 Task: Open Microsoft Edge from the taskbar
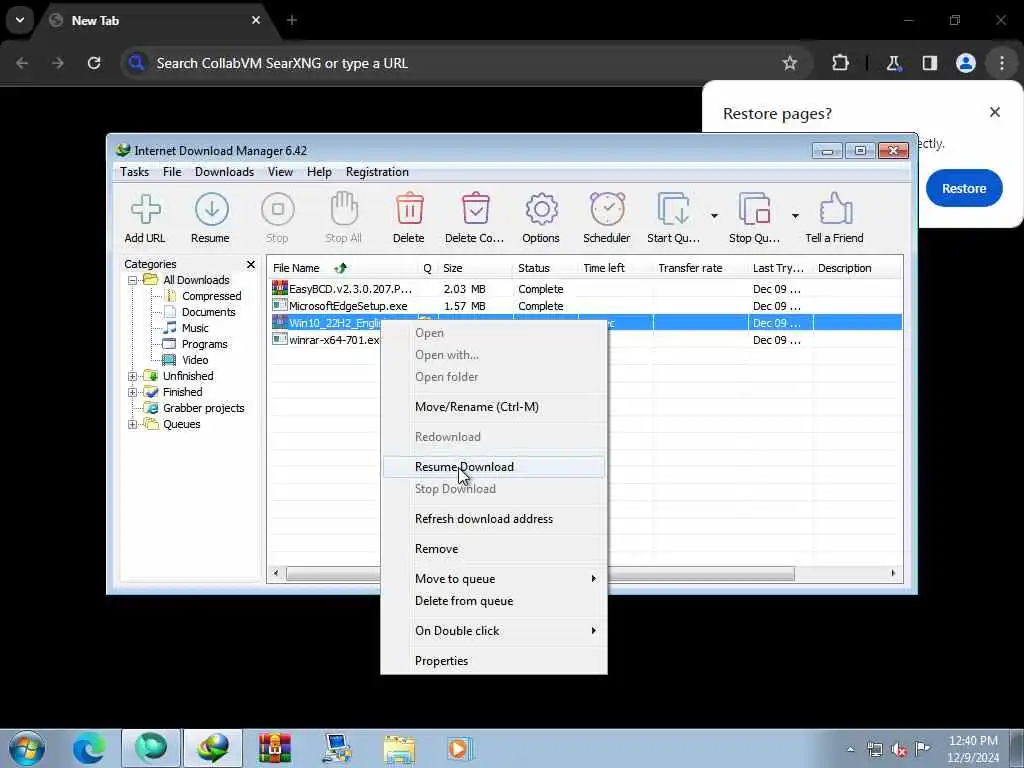(89, 748)
